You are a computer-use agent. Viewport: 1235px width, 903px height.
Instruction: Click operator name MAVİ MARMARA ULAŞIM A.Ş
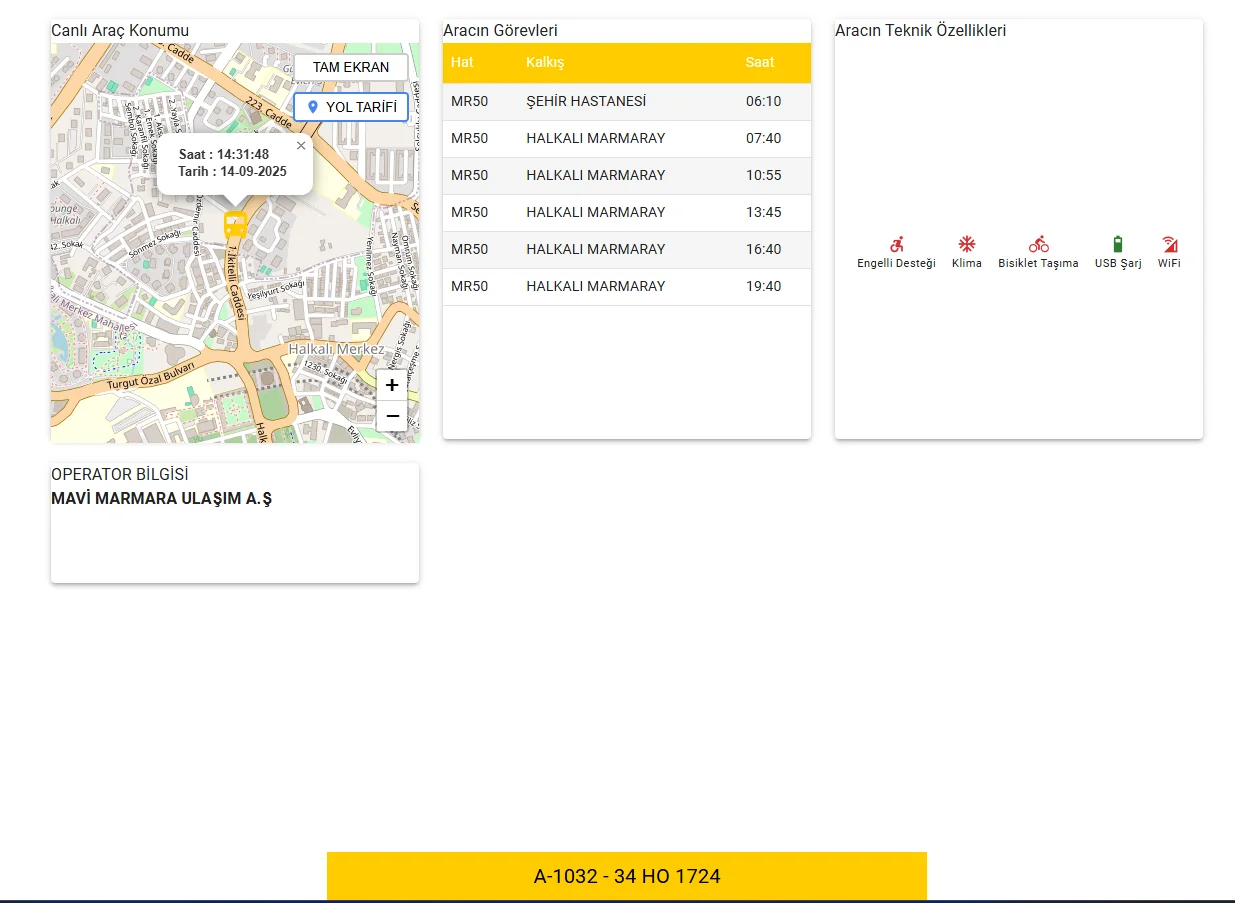point(161,498)
